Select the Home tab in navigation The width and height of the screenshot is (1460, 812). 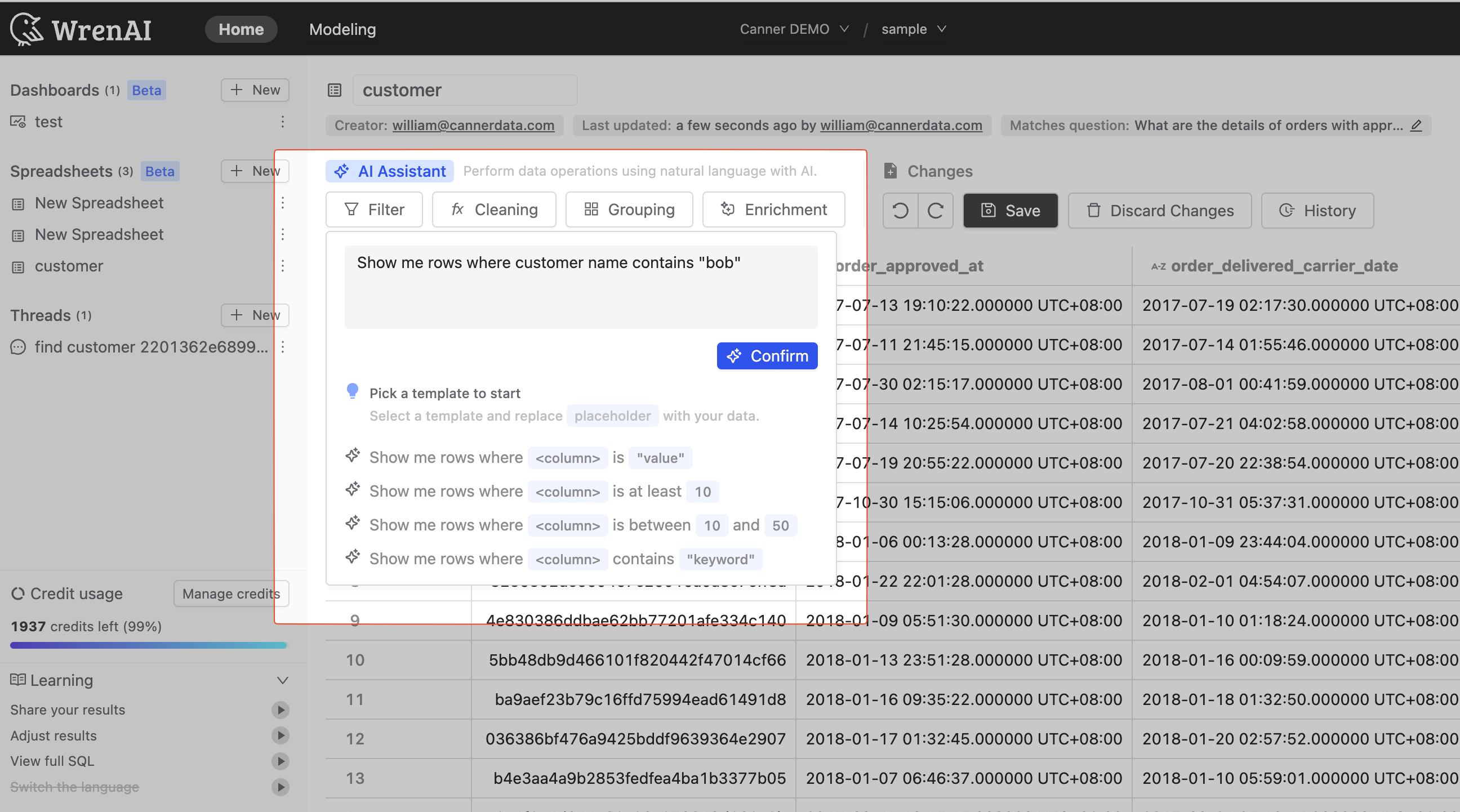[241, 28]
